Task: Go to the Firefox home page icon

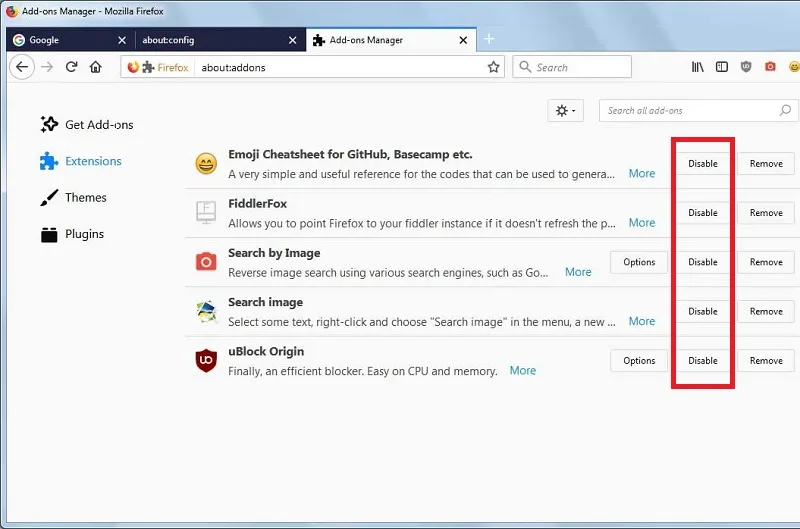Action: click(95, 67)
